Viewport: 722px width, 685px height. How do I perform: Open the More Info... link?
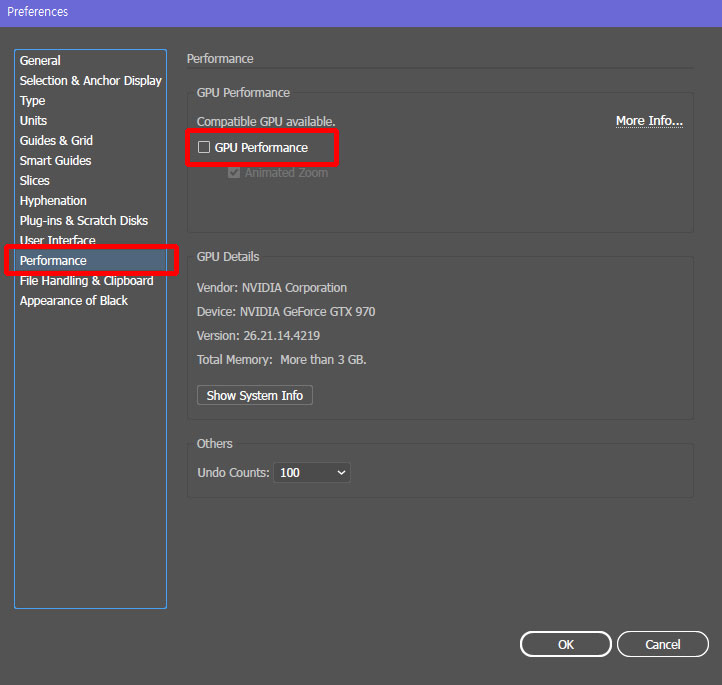tap(649, 121)
